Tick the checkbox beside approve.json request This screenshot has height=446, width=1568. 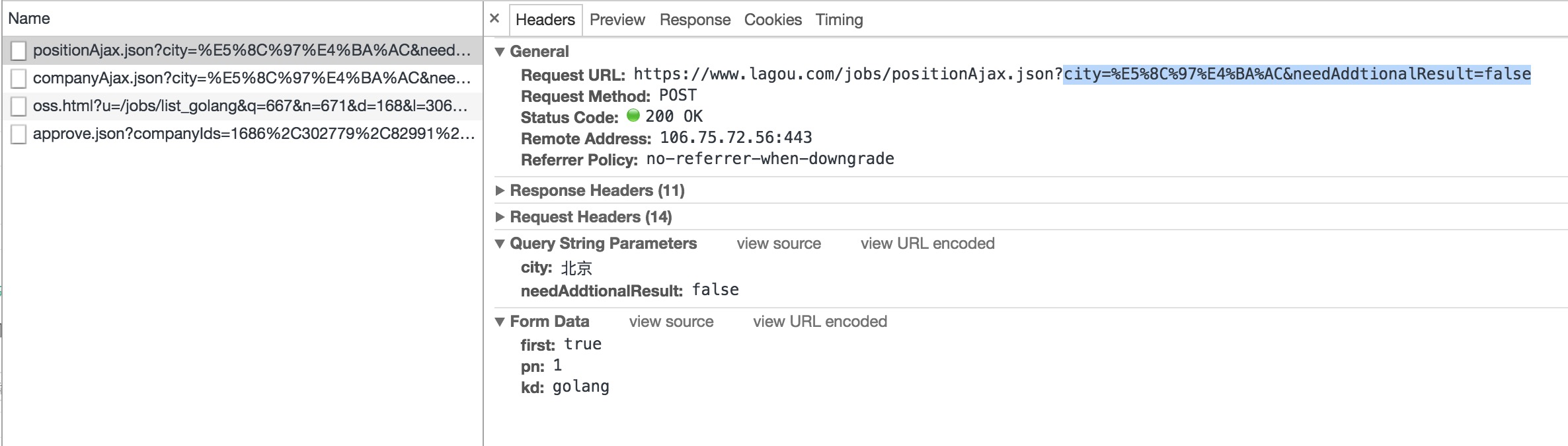click(19, 134)
